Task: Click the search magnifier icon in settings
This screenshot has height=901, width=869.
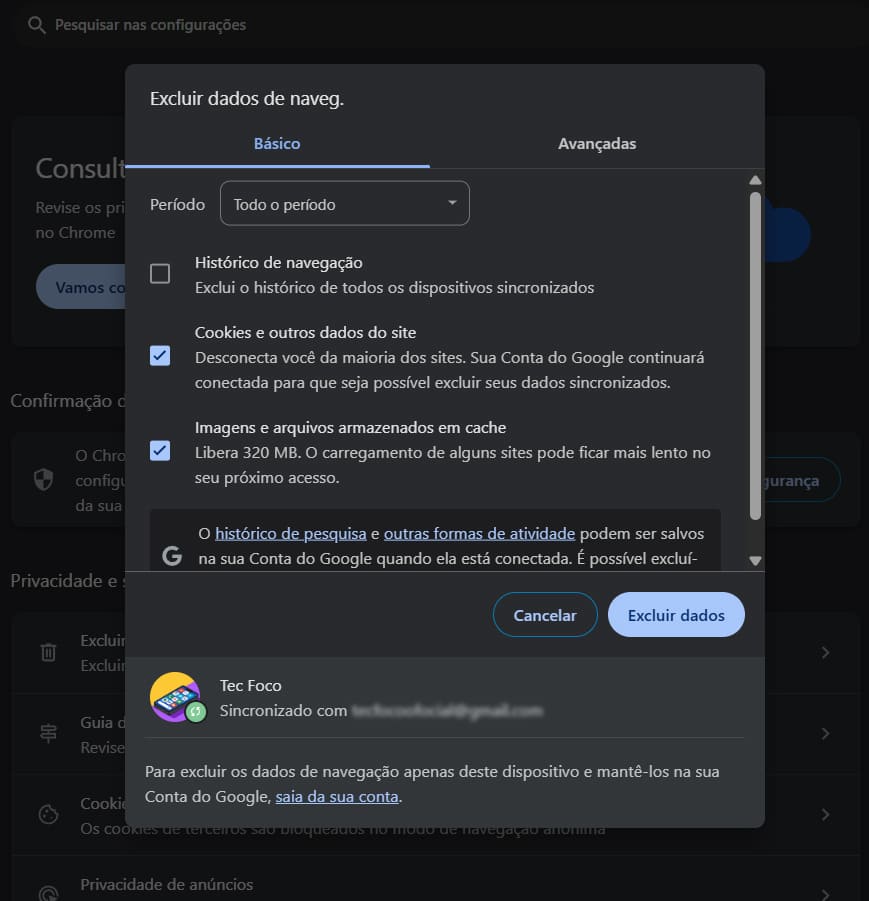Action: (37, 25)
